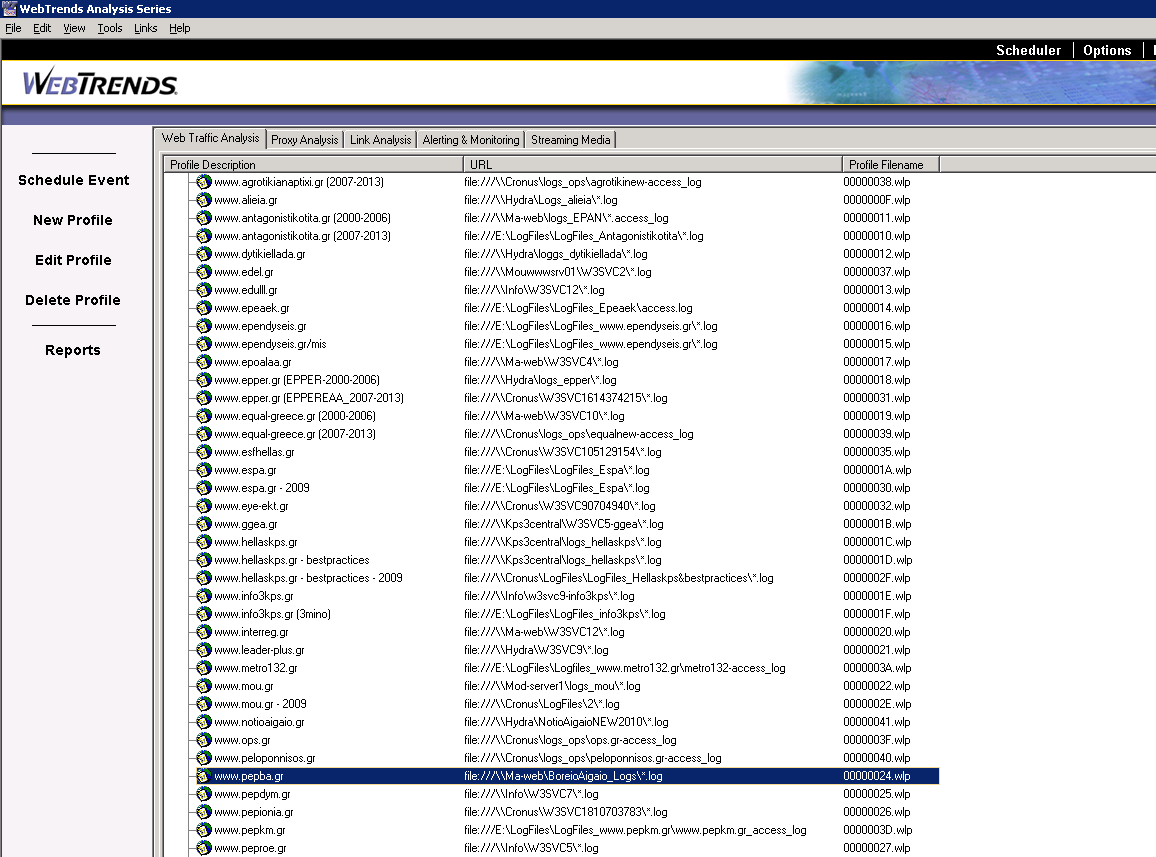Sort by the Profile Filename column header

click(x=891, y=164)
